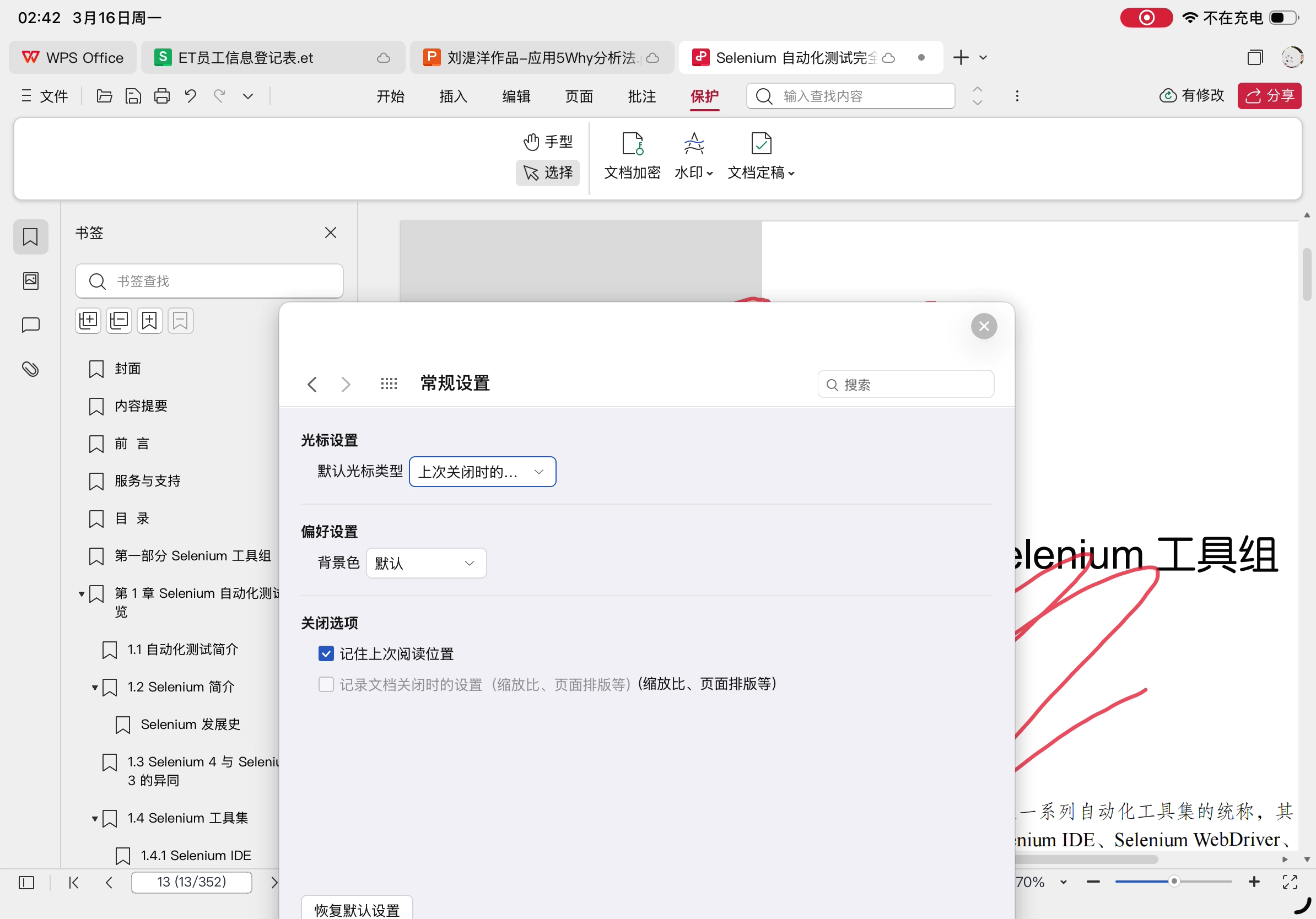Click the 恢复默认设置 button
Screen dimensions: 1316x919
click(357, 909)
